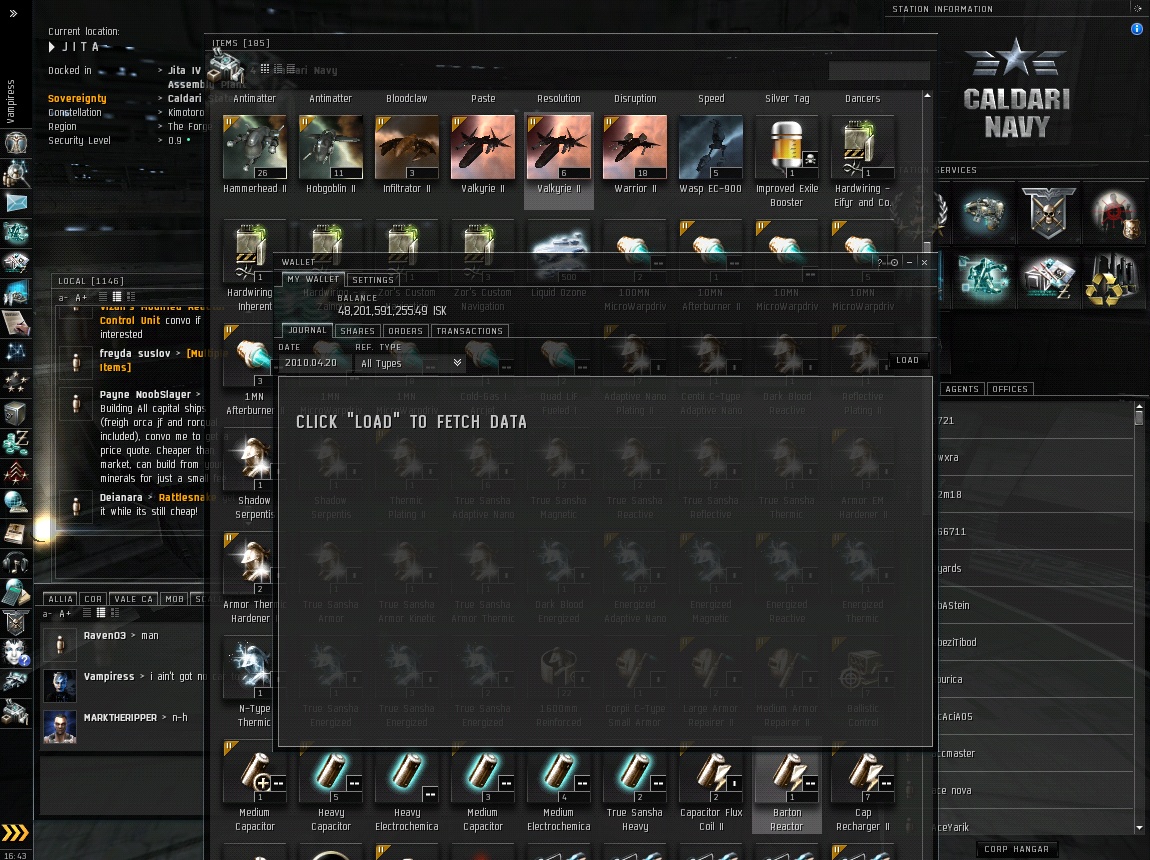
Task: Switch Local chat to large portrait mode
Action: pos(131,297)
